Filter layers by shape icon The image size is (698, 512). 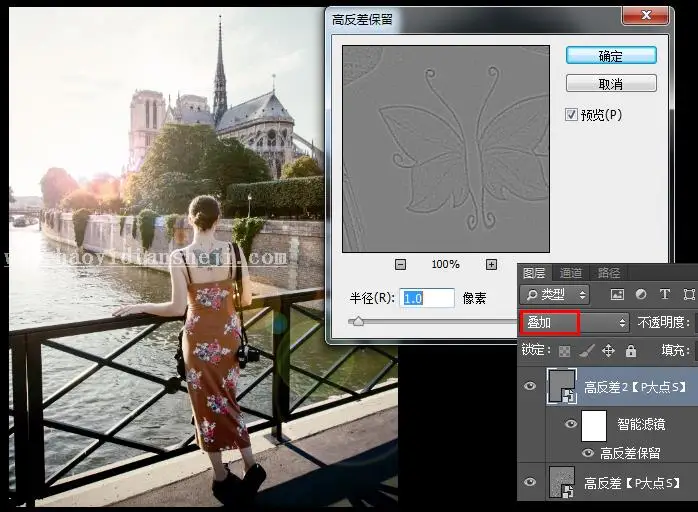tap(689, 294)
